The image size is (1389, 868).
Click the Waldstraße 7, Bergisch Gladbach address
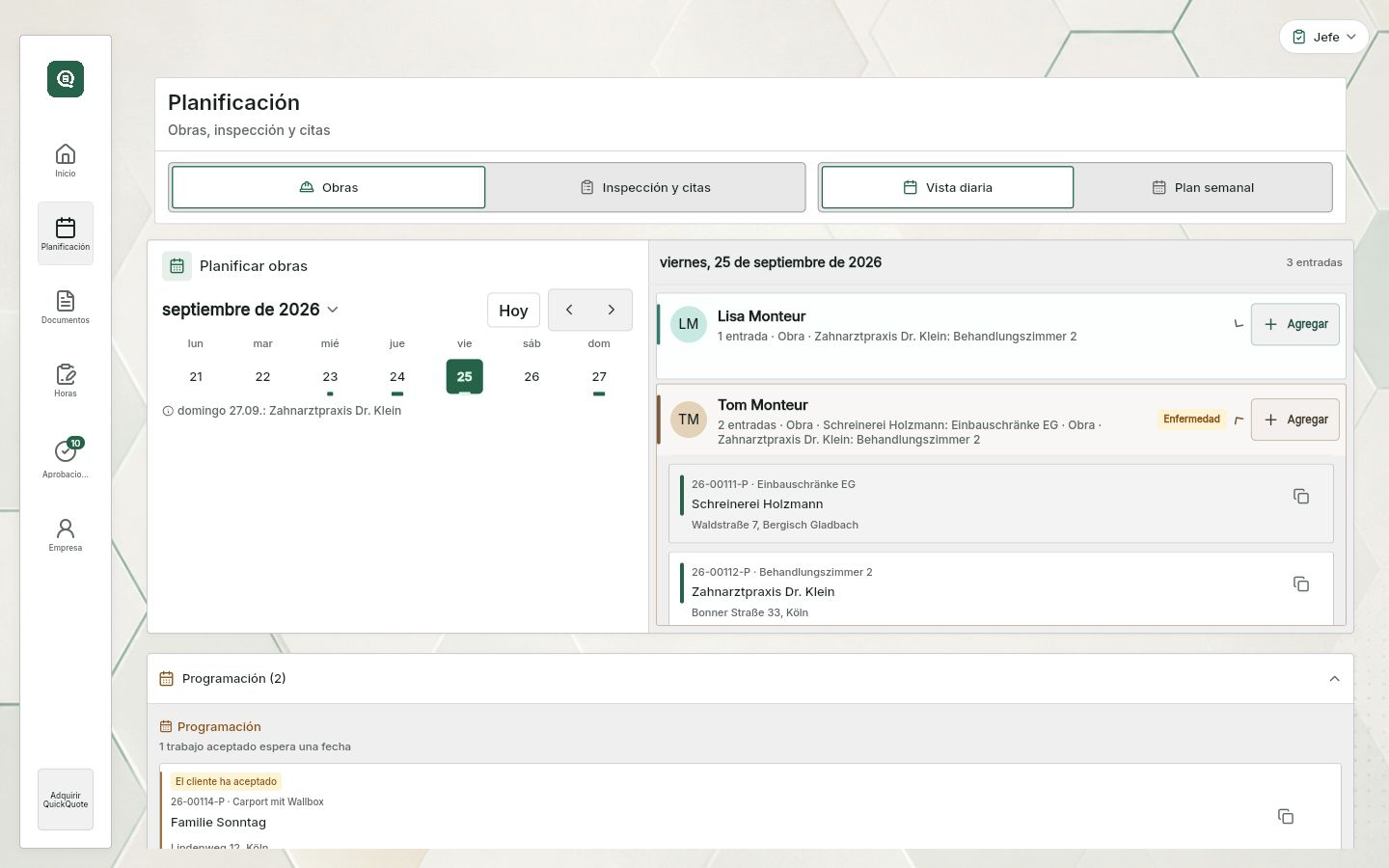(775, 525)
